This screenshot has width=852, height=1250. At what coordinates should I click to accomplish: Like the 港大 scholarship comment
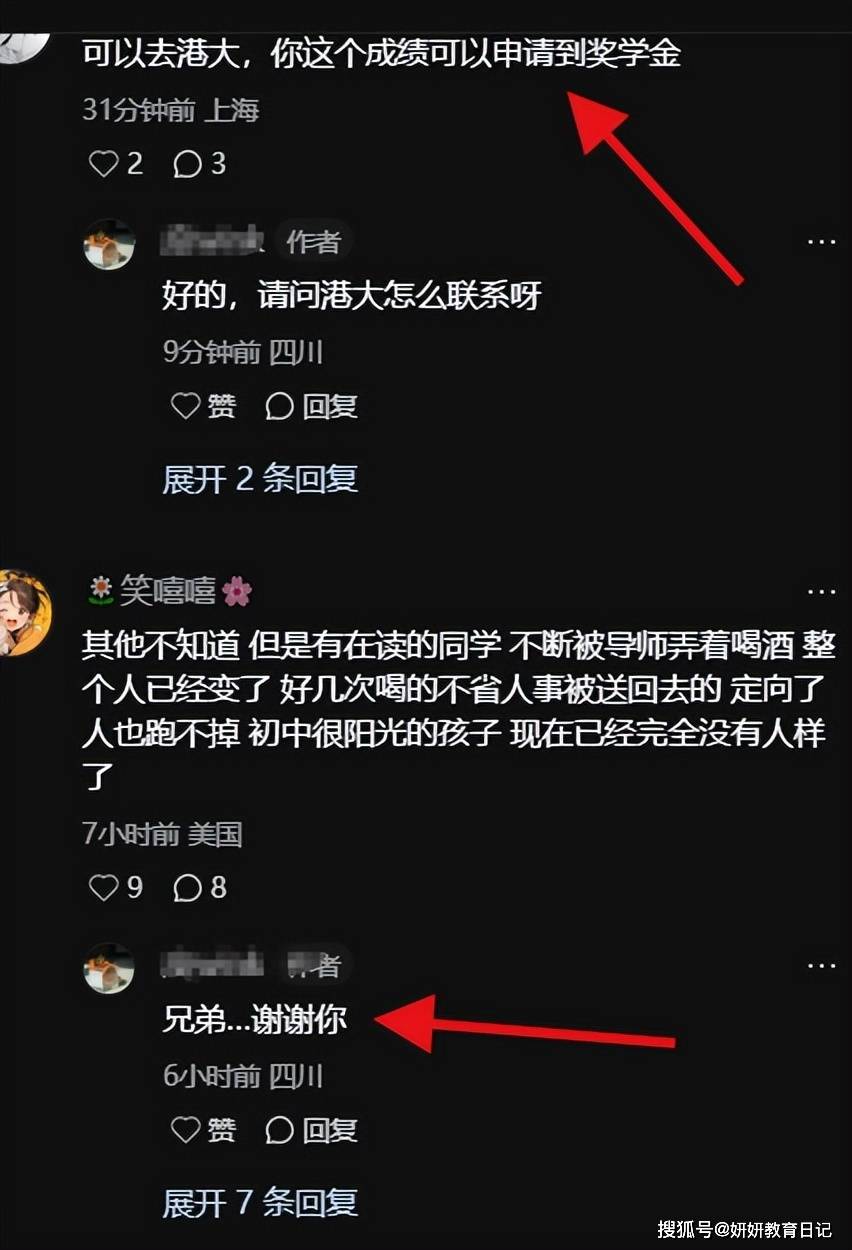pos(116,163)
